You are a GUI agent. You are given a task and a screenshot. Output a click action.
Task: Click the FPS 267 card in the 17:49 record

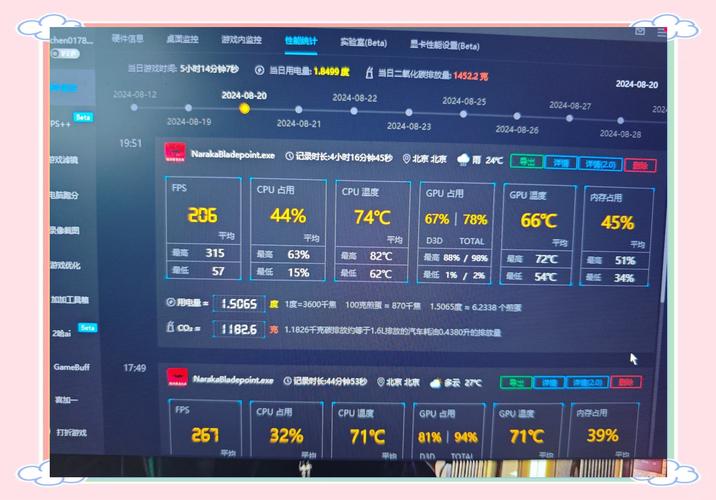pyautogui.click(x=205, y=428)
